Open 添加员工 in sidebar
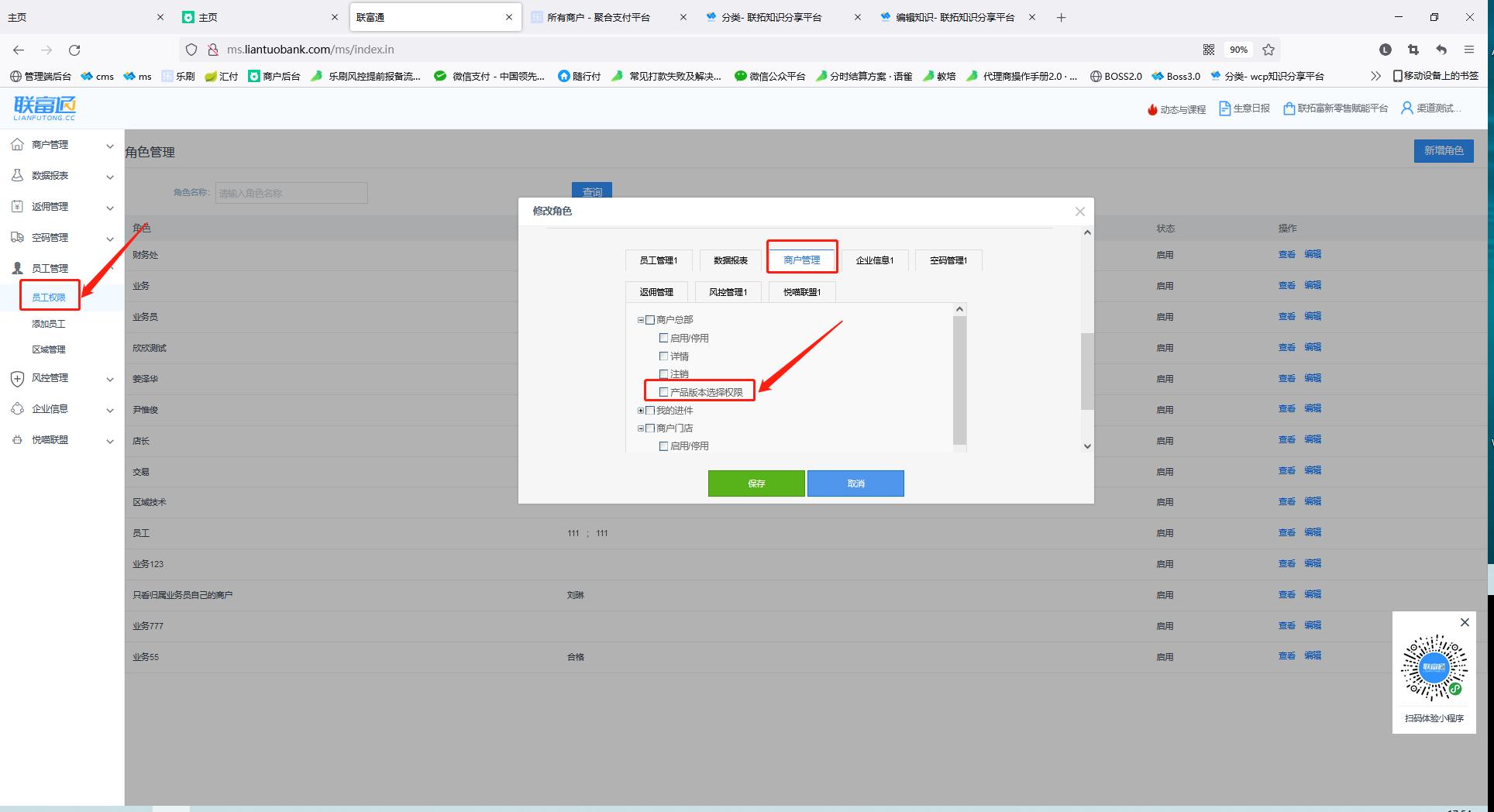Screen dimensions: 1494x812 [49, 324]
